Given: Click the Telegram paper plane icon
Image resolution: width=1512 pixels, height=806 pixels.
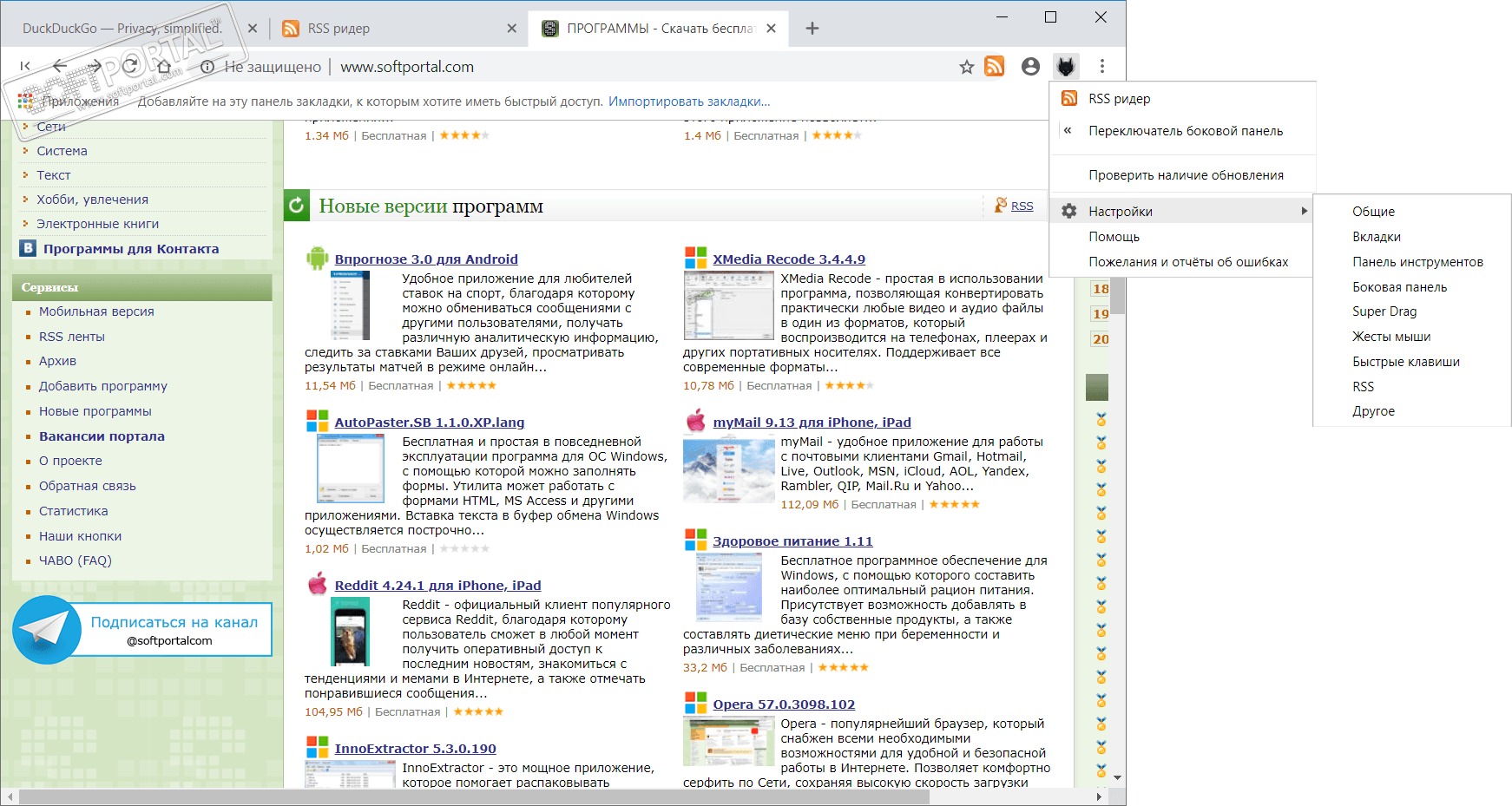Looking at the screenshot, I should point(47,630).
